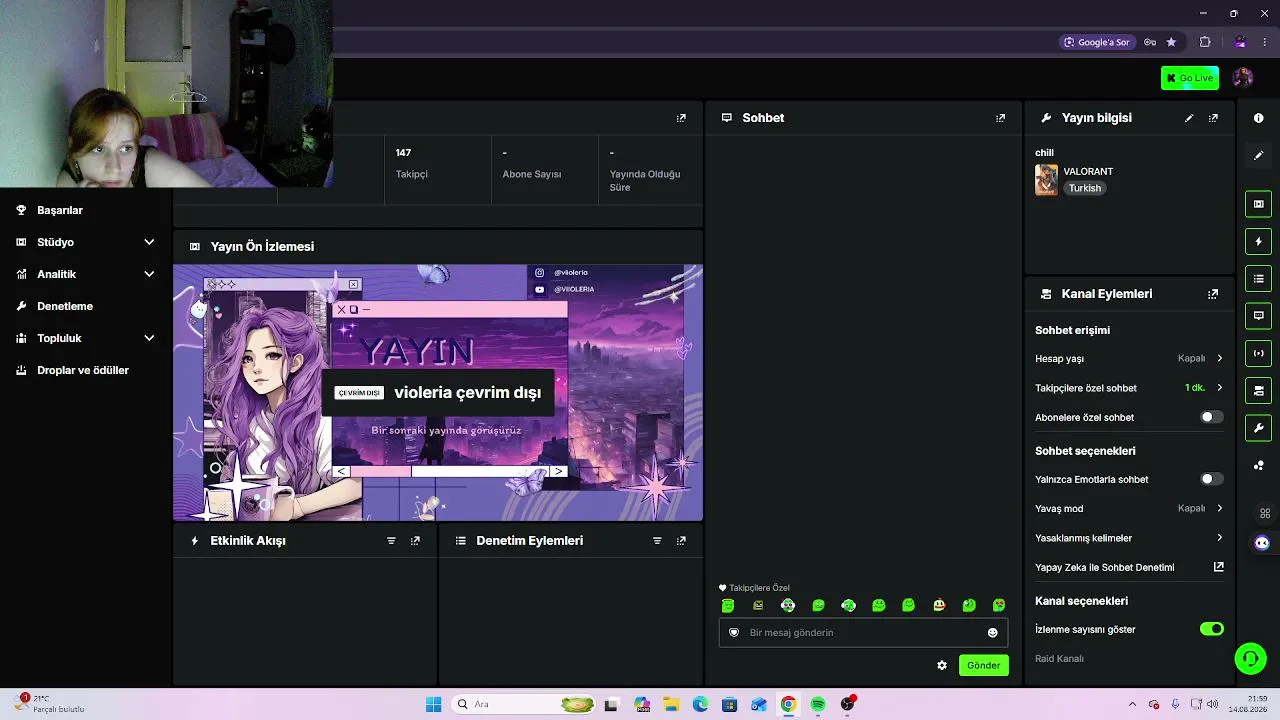The height and width of the screenshot is (720, 1280).
Task: Toggle the lightning activity feed sidebar icon
Action: point(1259,241)
